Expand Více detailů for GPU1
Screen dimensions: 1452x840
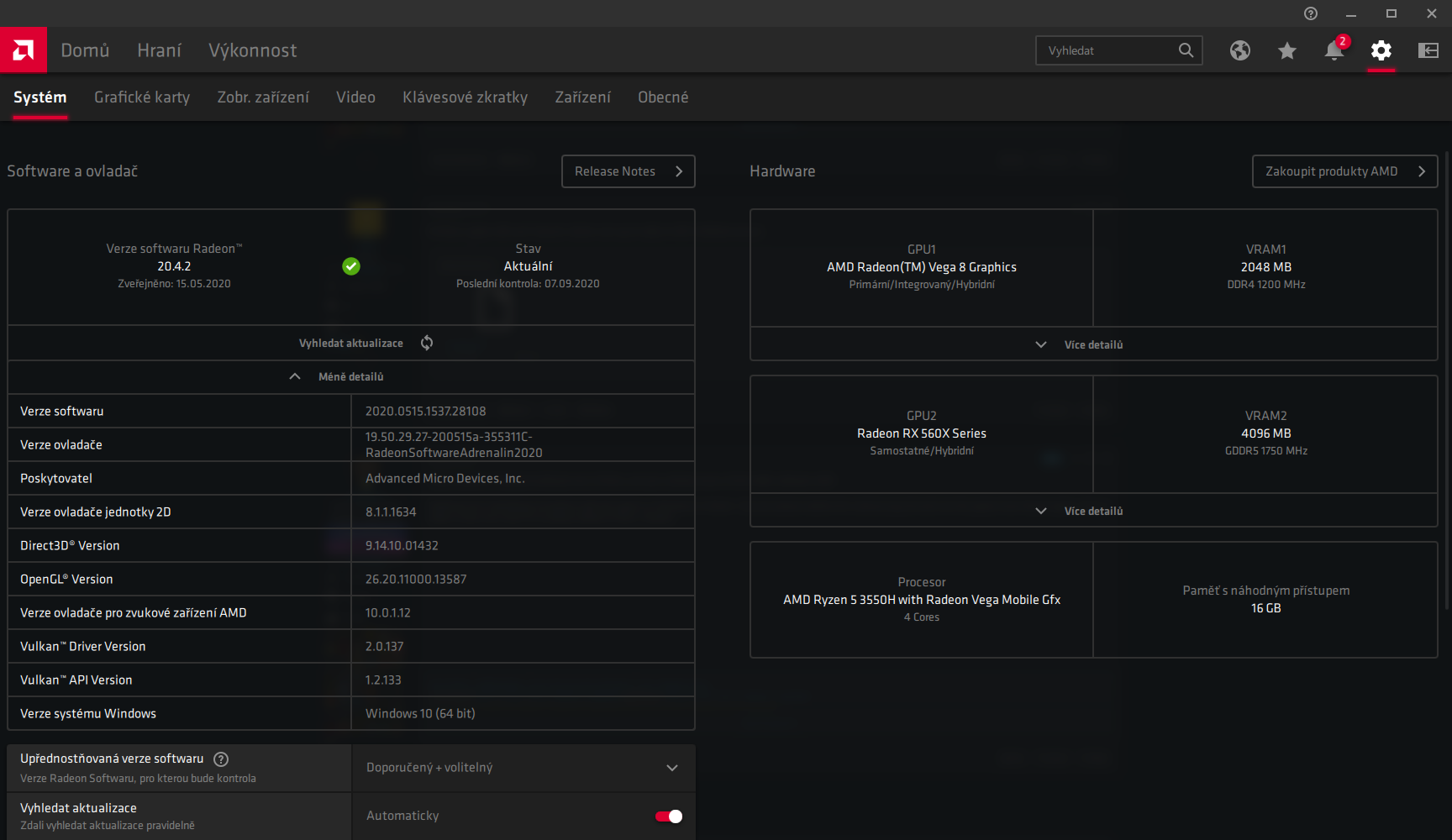tap(1093, 344)
